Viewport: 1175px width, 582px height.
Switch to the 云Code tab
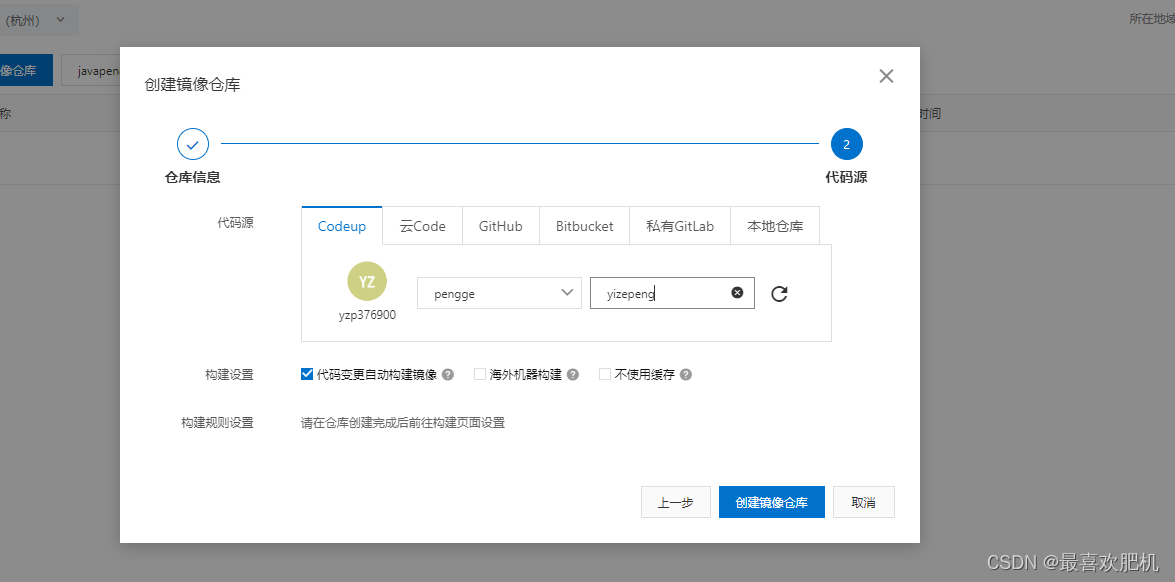[x=423, y=225]
